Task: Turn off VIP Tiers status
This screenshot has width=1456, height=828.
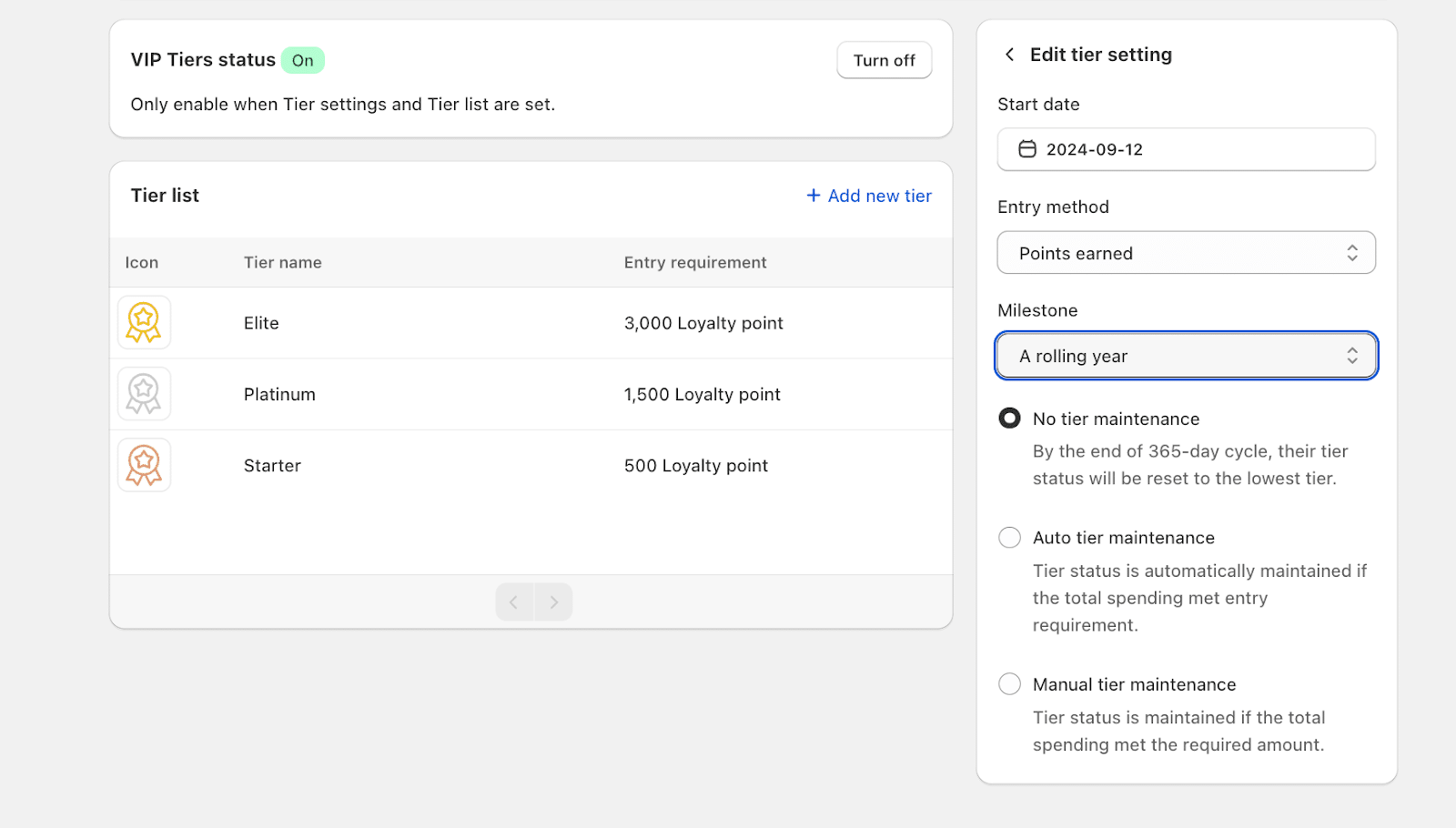Action: 884,60
